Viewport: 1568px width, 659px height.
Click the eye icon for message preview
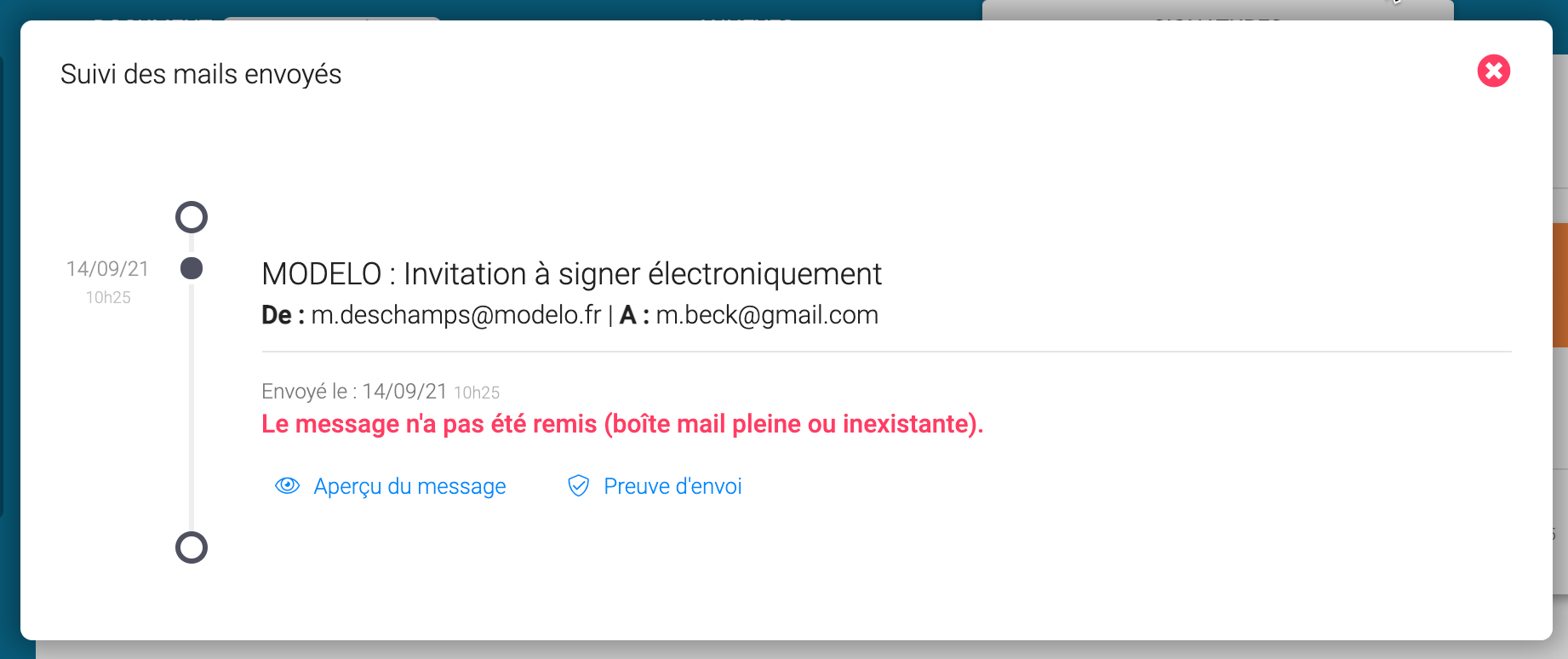(287, 485)
